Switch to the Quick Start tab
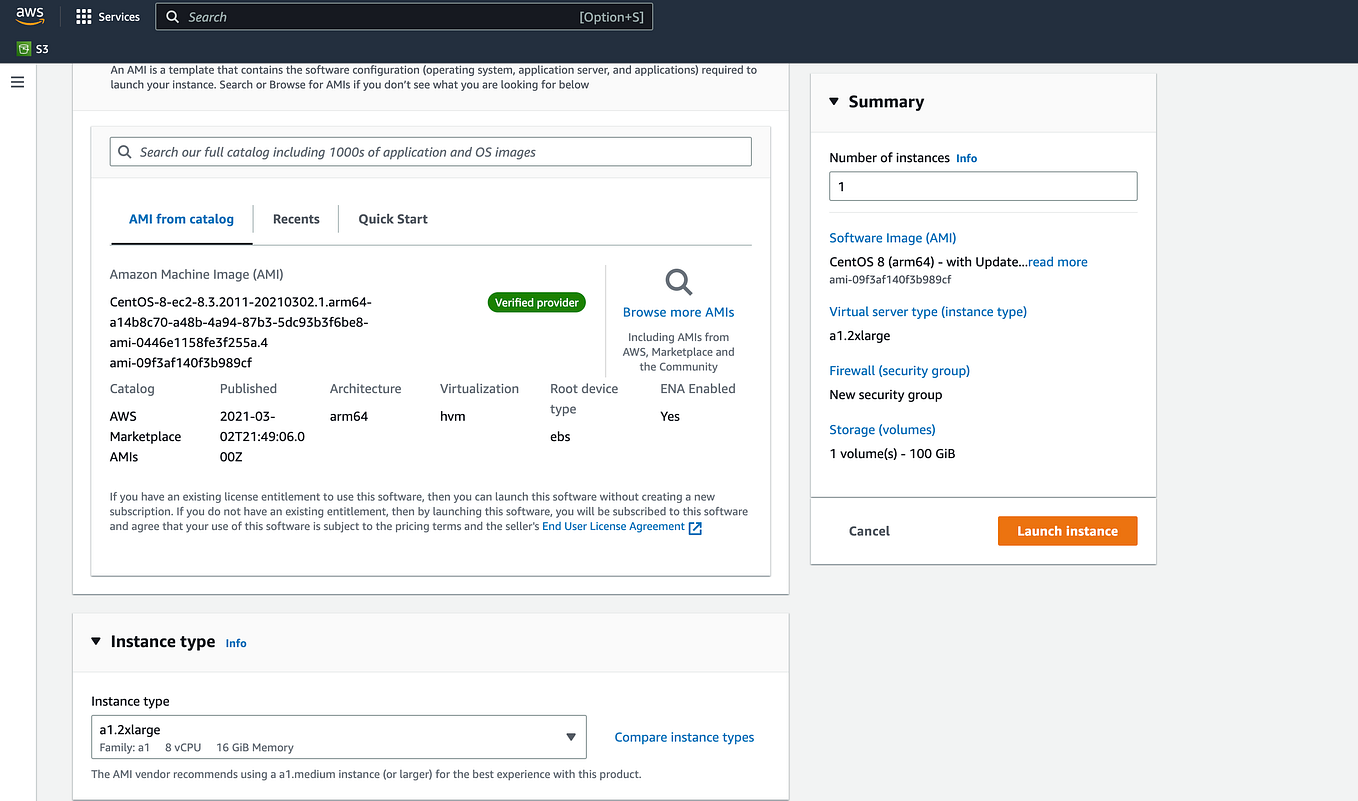Screen dimensions: 1358x801 click(x=392, y=218)
